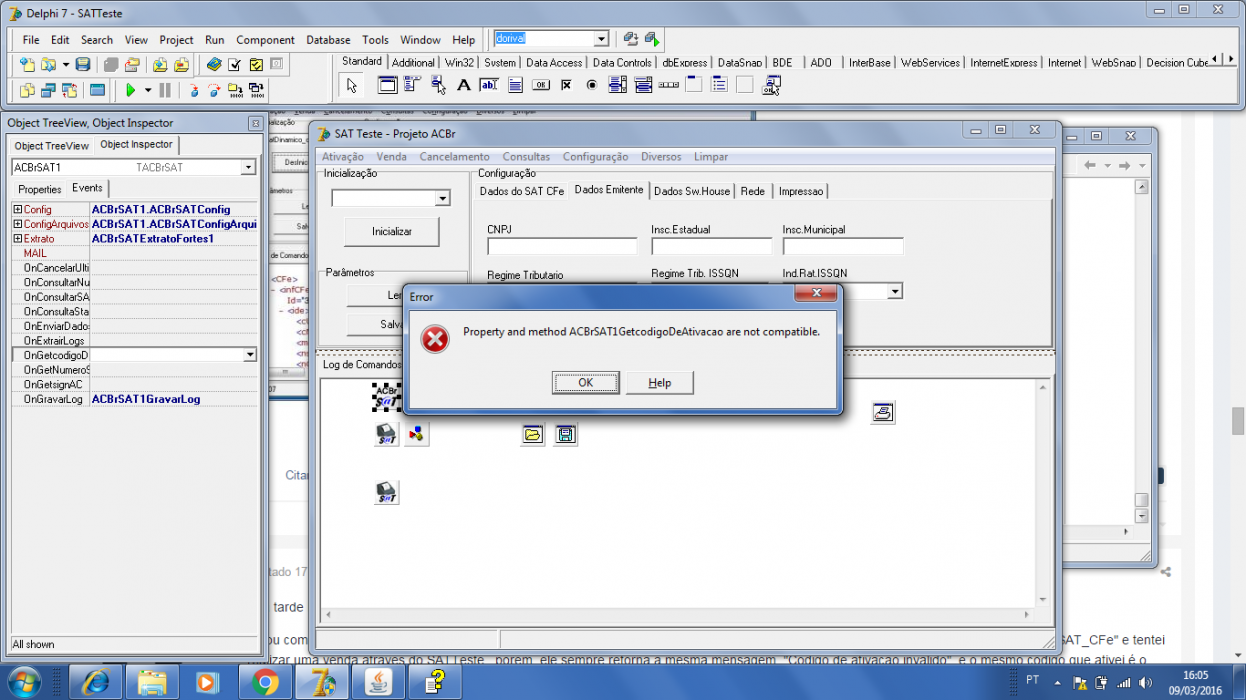Click the New Form toolbar icon
Image resolution: width=1246 pixels, height=700 pixels.
(x=97, y=90)
